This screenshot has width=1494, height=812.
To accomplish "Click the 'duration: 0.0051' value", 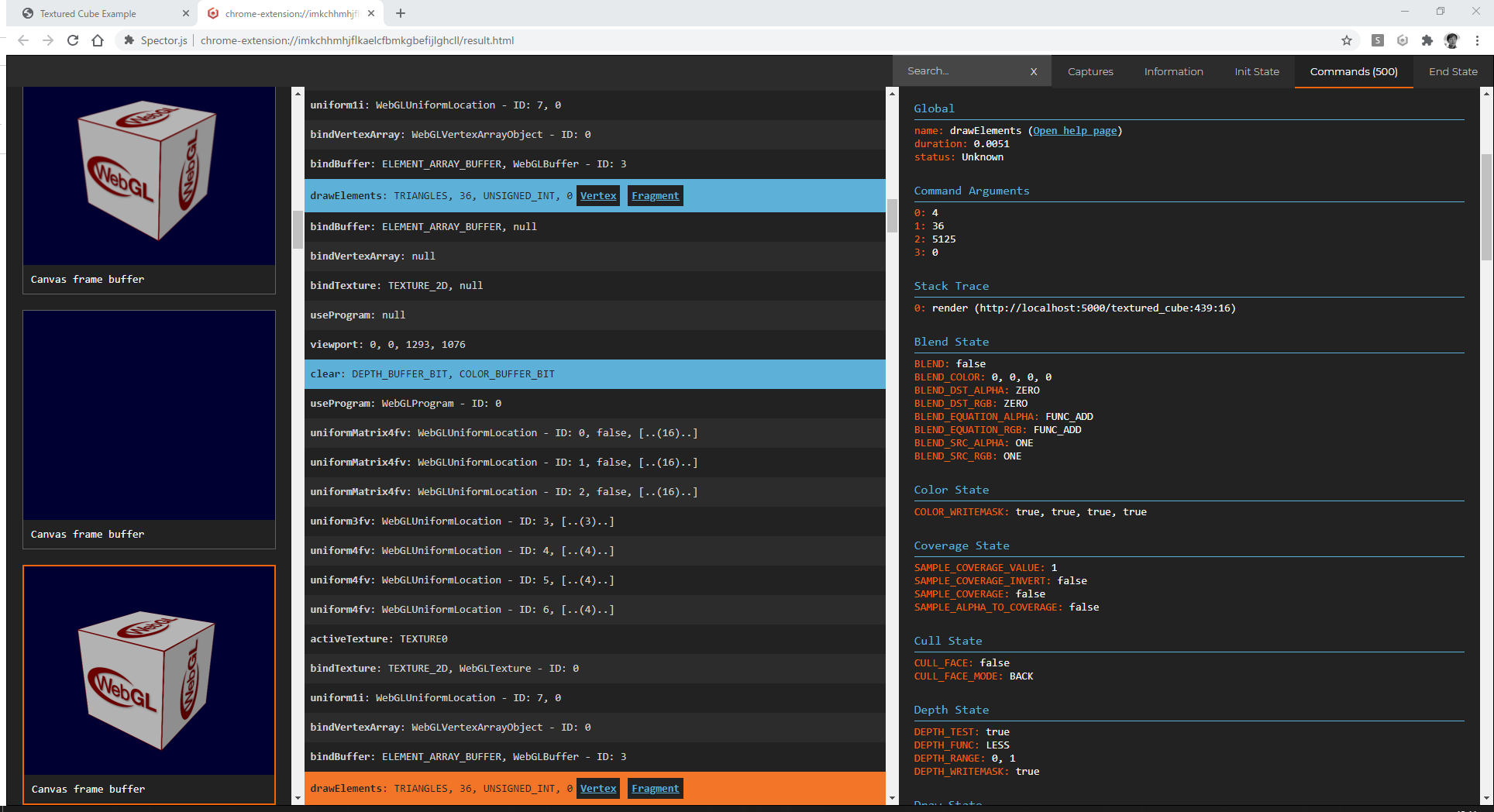I will coord(962,144).
